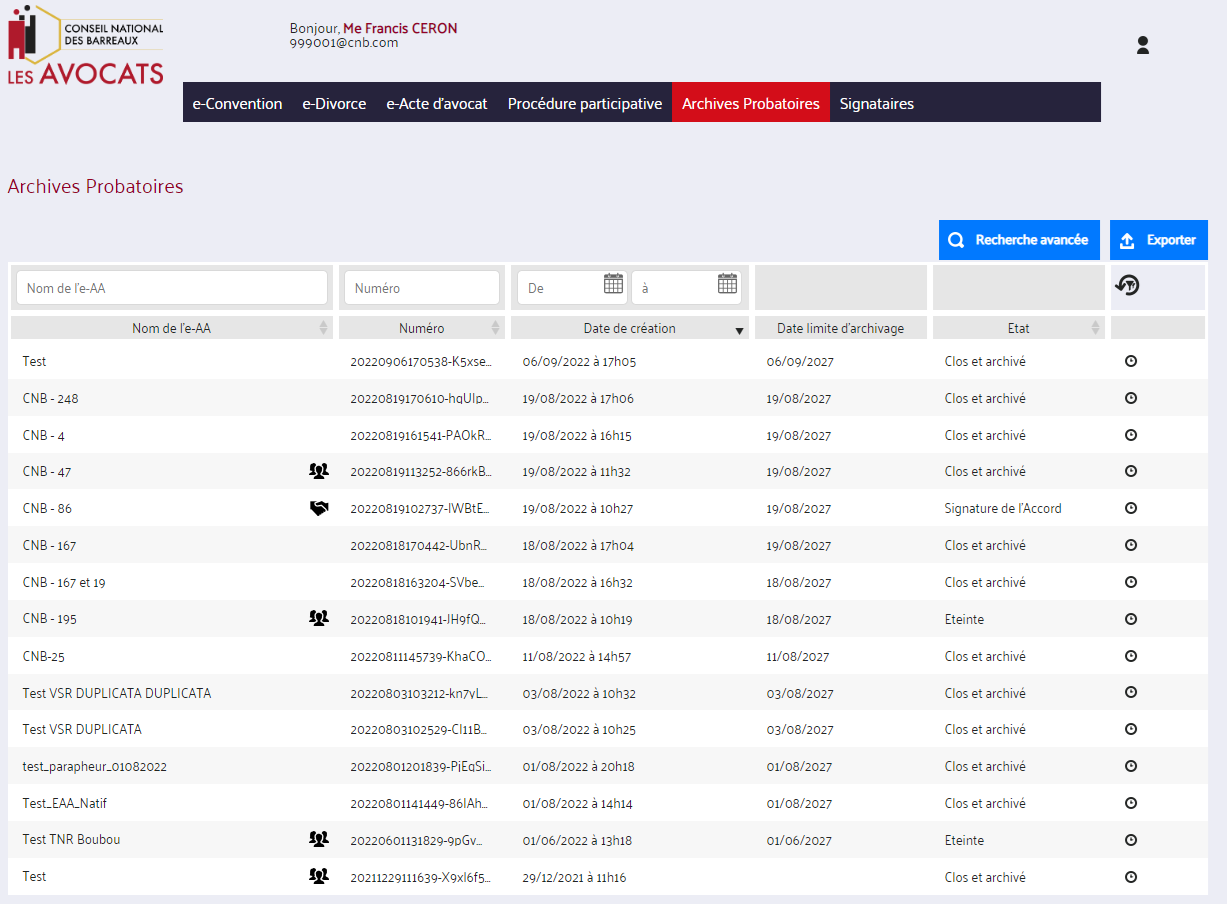The width and height of the screenshot is (1227, 904).
Task: Click the date 19/08/2022 à 17h06
Action: coord(578,398)
